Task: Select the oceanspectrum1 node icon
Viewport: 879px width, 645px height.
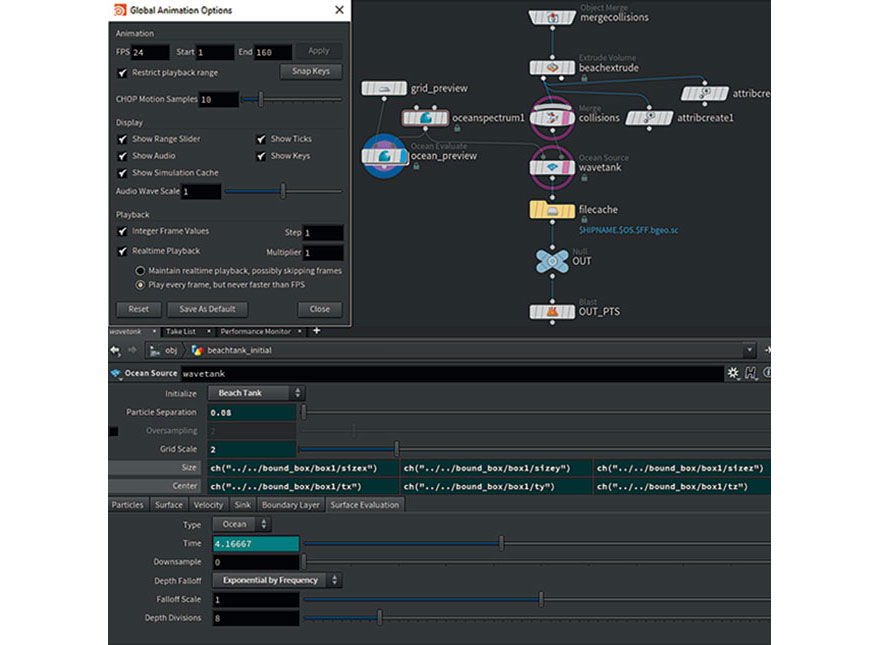Action: click(425, 118)
